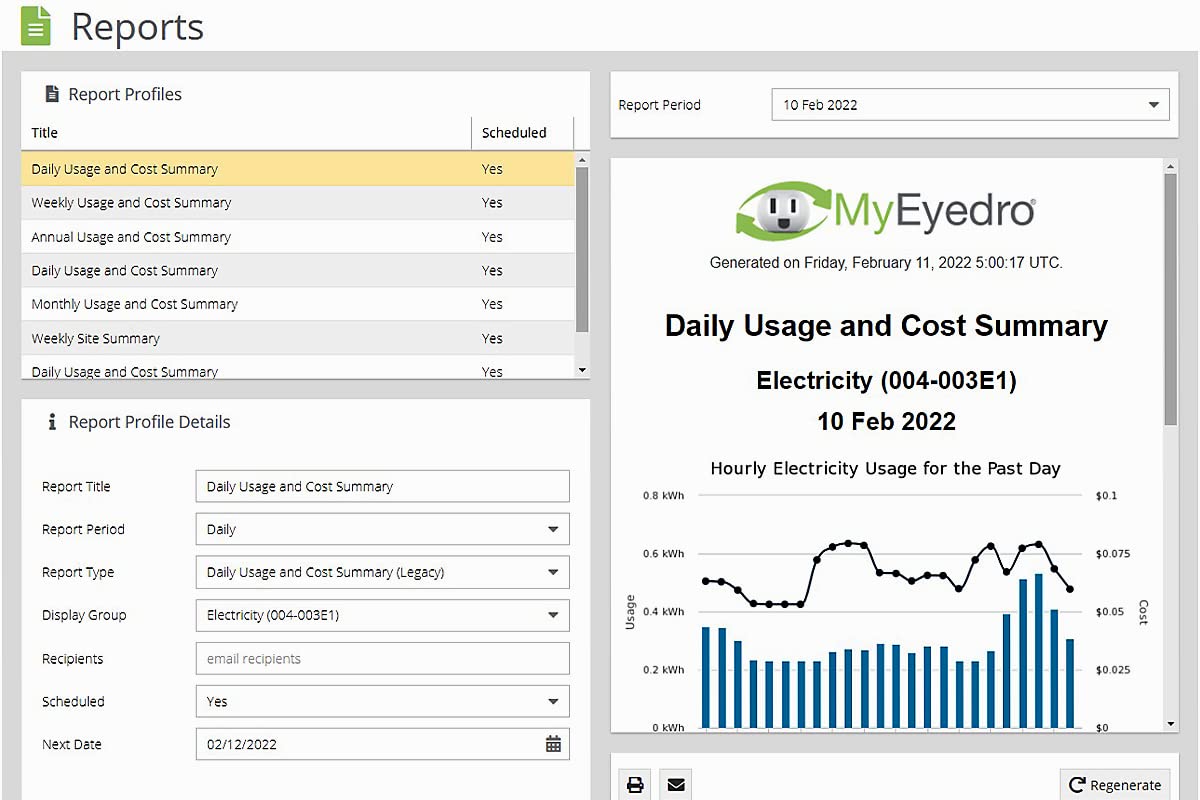
Task: Expand the Report Type dropdown
Action: (382, 572)
